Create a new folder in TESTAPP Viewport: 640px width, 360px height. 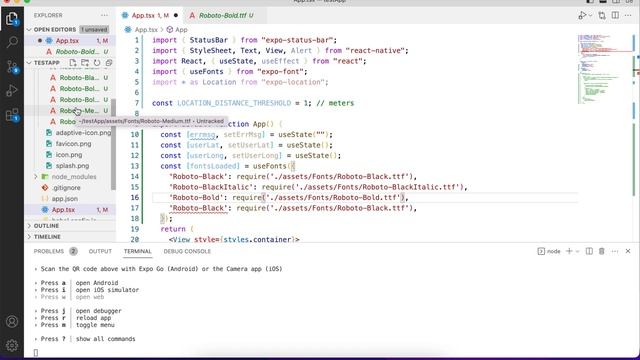coord(85,63)
